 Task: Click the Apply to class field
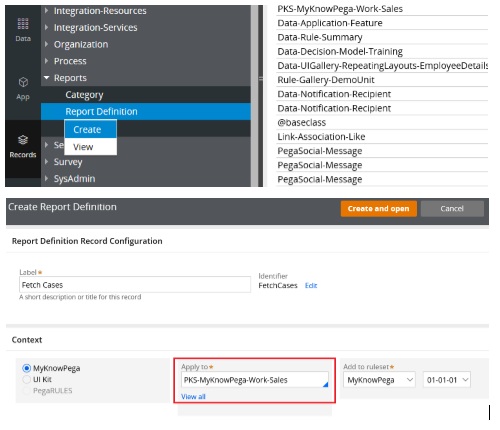[x=255, y=380]
